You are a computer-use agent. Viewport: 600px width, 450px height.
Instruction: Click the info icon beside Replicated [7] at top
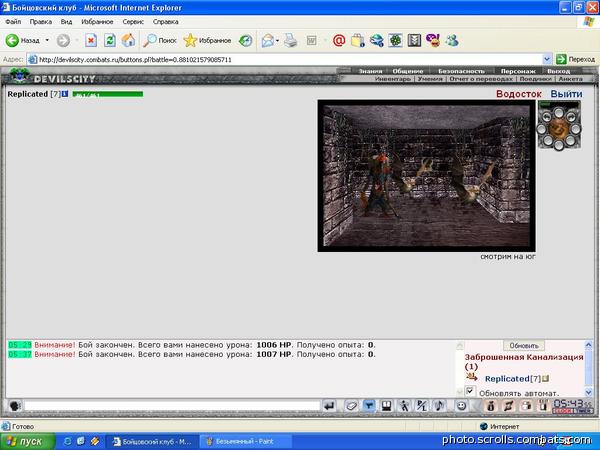[x=65, y=94]
